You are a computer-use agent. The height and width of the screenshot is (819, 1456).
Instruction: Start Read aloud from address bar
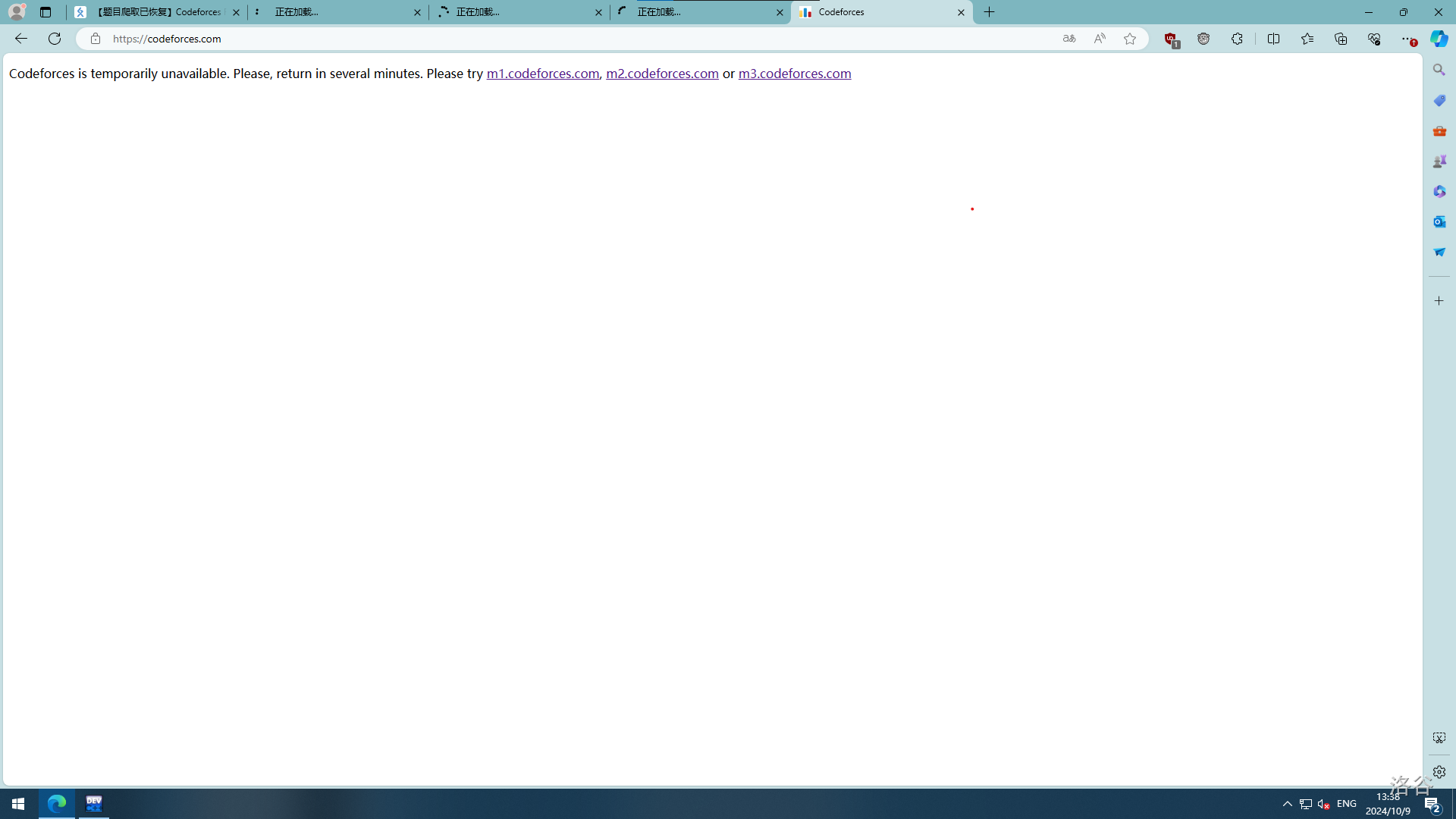[x=1100, y=39]
